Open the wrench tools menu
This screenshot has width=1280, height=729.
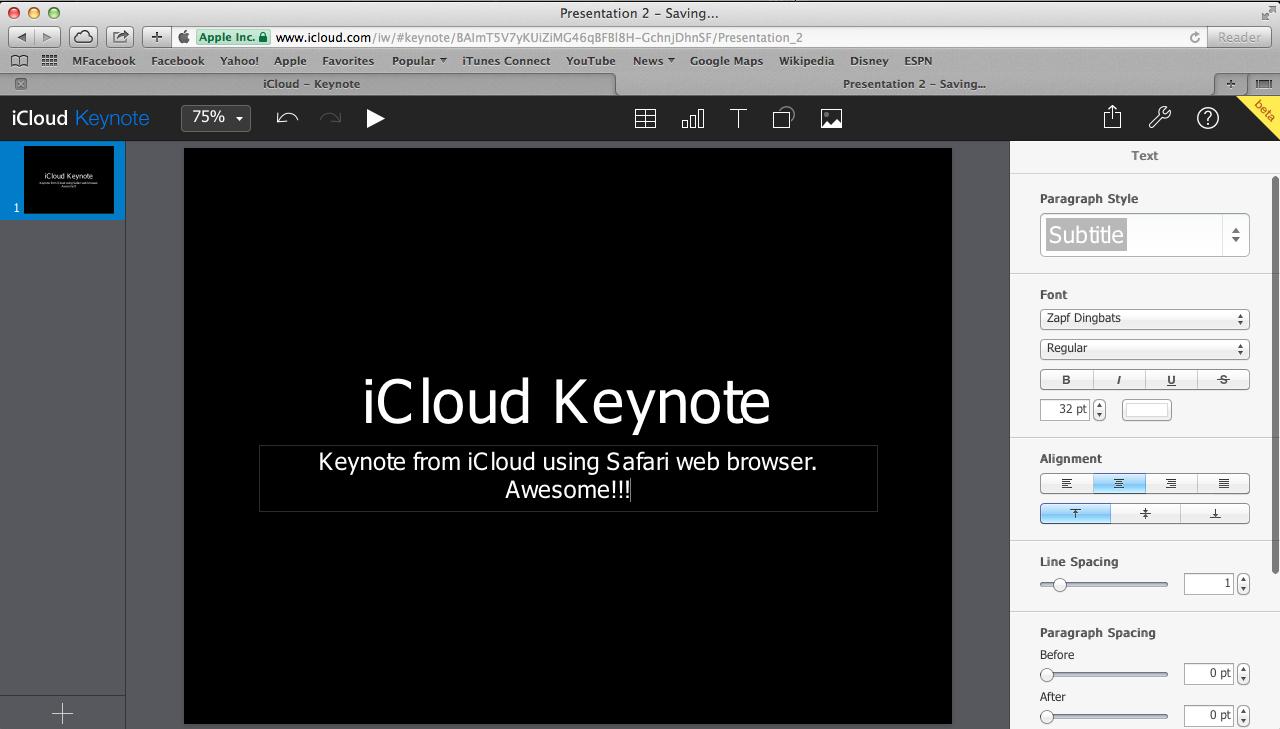[x=1160, y=118]
